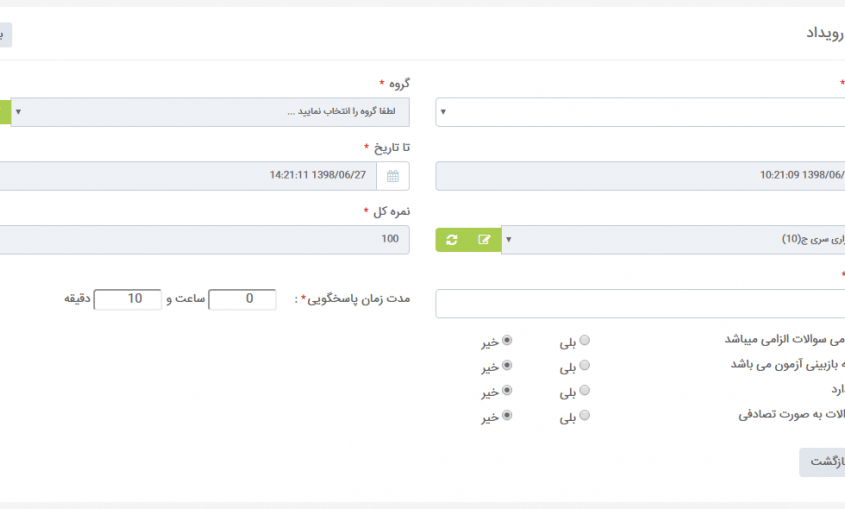Choose خیر for بازبینی آزمون option
Image resolution: width=845 pixels, height=509 pixels.
507,365
